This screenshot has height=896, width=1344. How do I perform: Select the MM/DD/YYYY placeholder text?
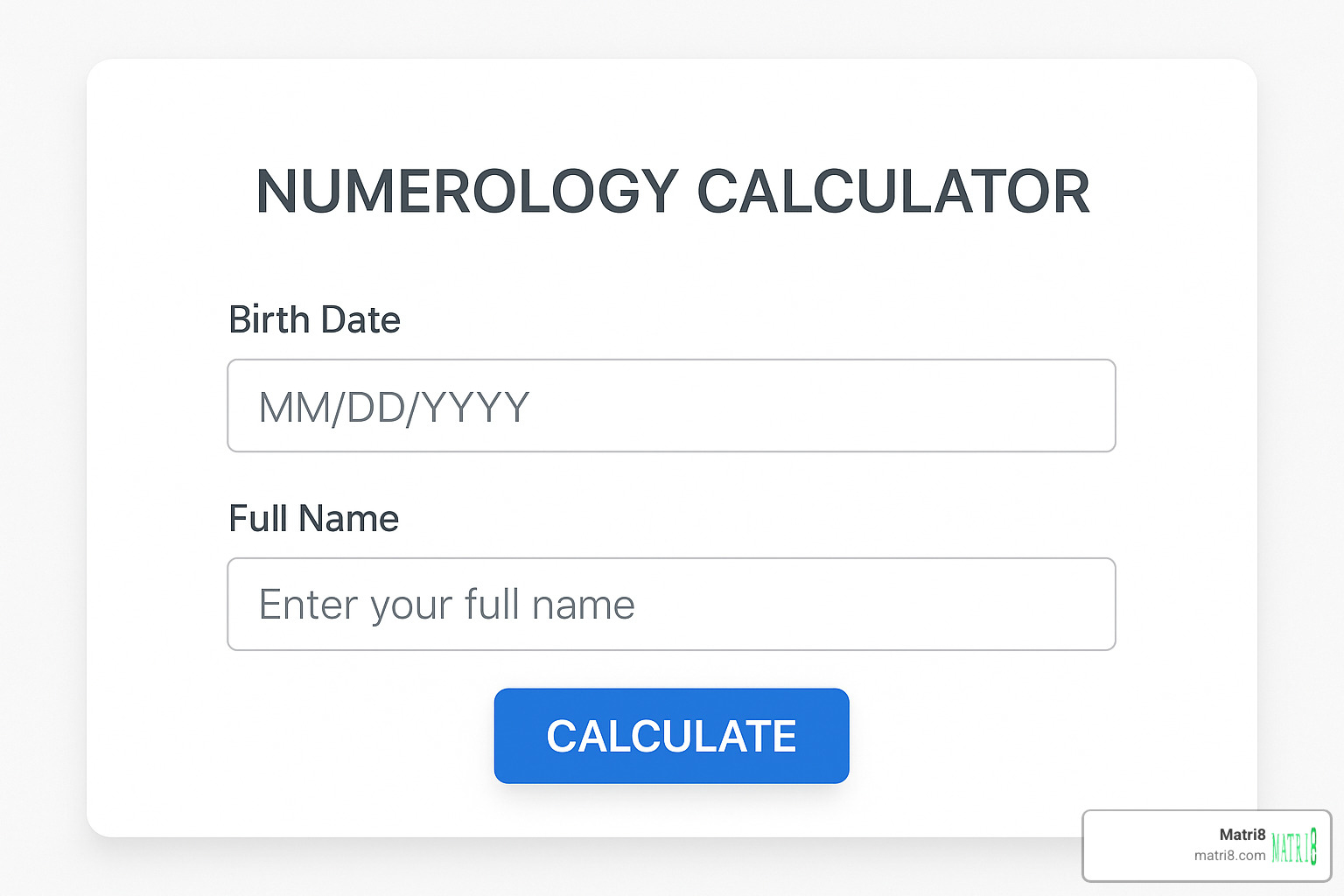[394, 407]
